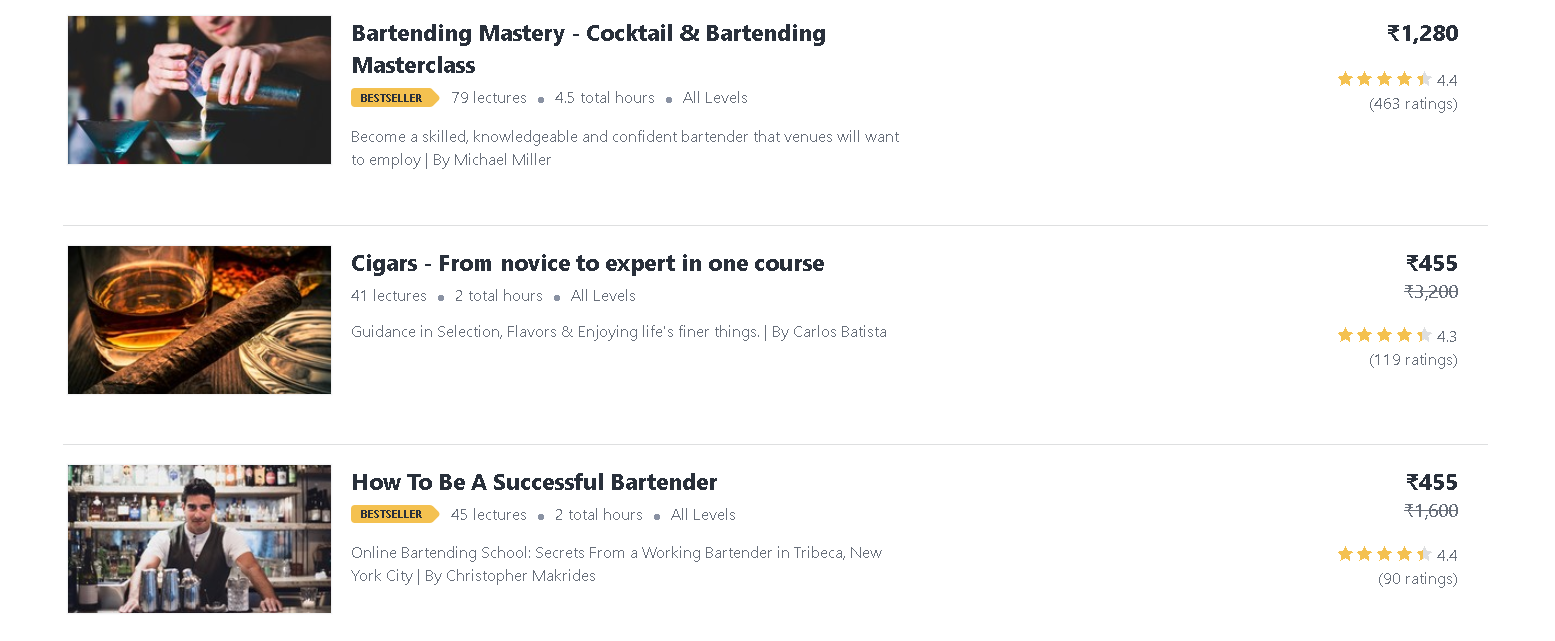1555x641 pixels.
Task: Open the Cigars course whiskey and cigar thumbnail
Action: tap(199, 320)
